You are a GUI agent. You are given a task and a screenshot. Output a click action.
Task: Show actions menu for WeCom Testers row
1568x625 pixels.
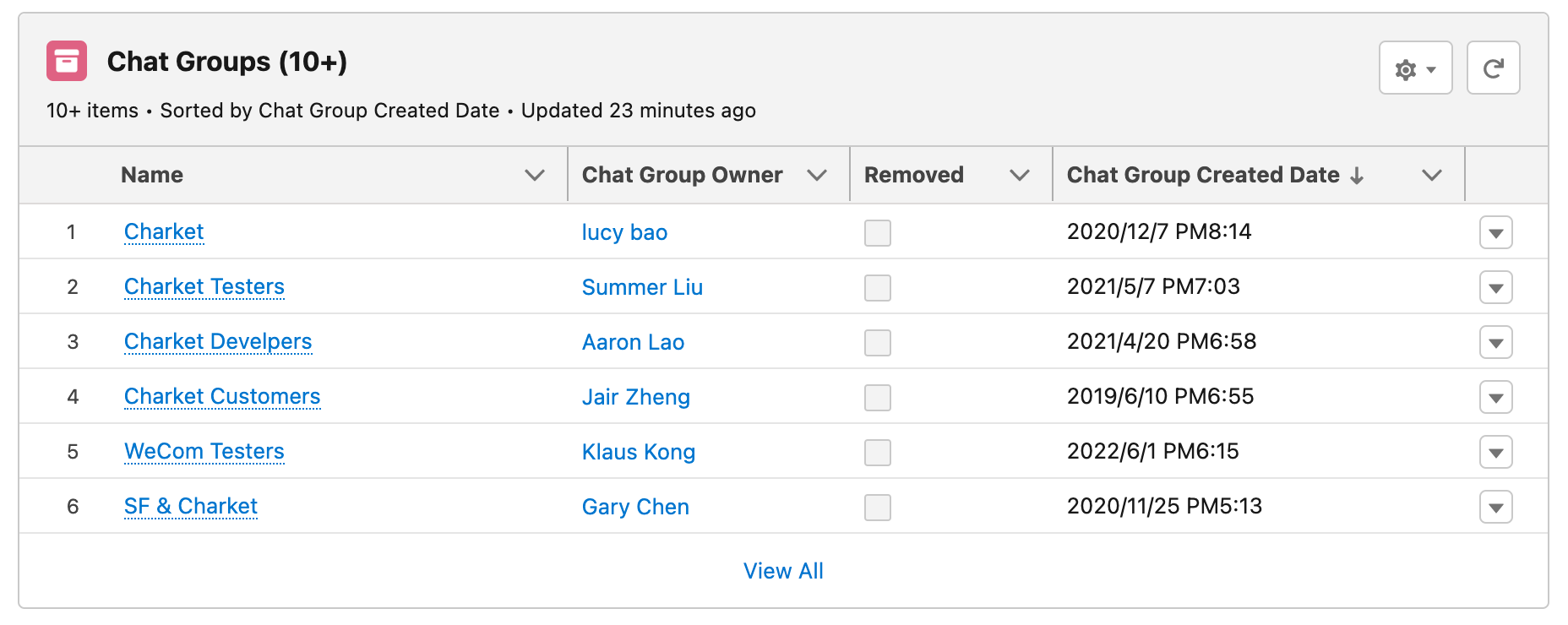tap(1495, 452)
